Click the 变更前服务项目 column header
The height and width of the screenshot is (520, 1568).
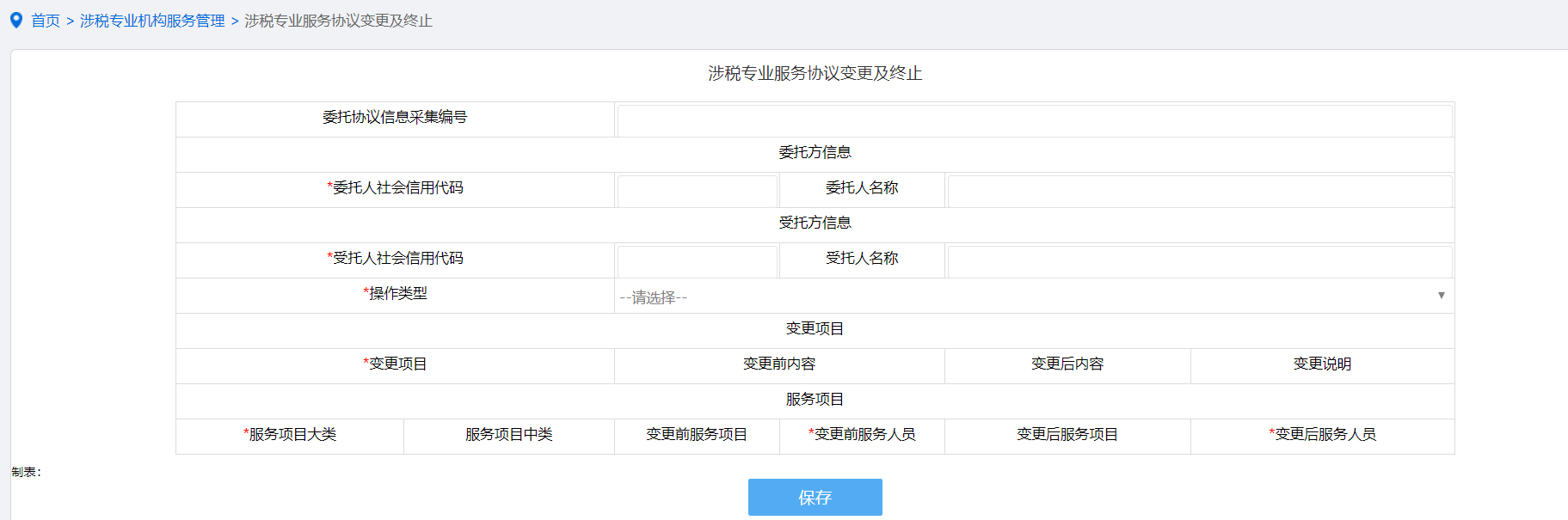tap(697, 435)
